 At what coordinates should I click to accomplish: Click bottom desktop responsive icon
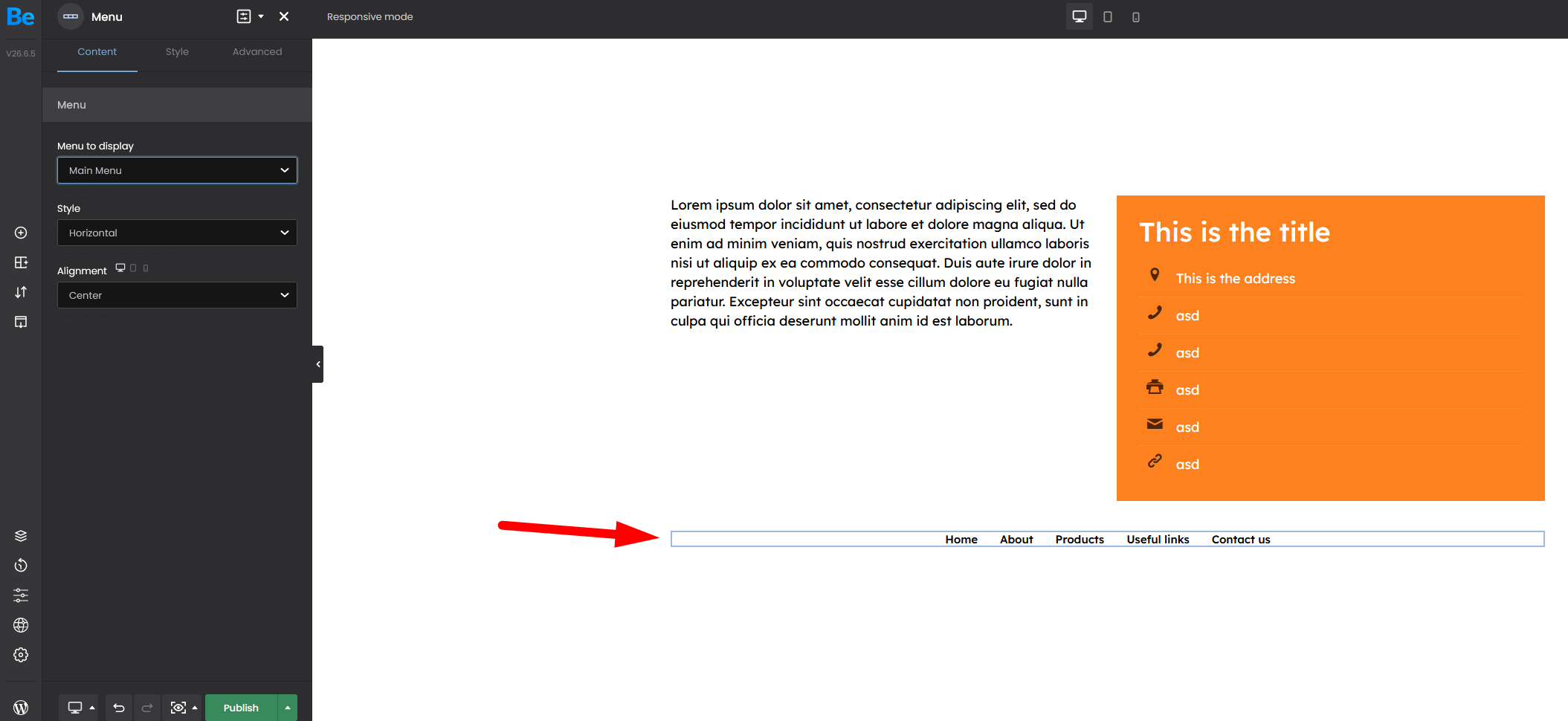tap(75, 708)
